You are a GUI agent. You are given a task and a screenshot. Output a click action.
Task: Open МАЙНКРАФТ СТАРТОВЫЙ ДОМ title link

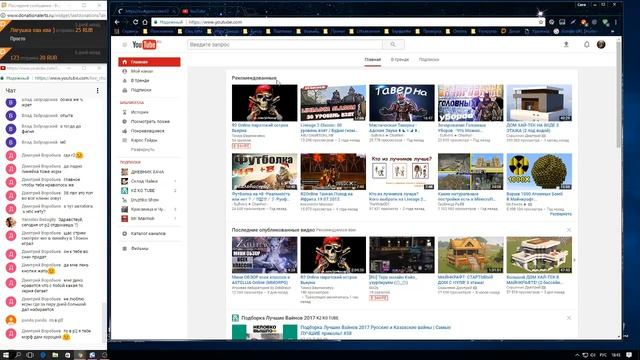pos(465,280)
